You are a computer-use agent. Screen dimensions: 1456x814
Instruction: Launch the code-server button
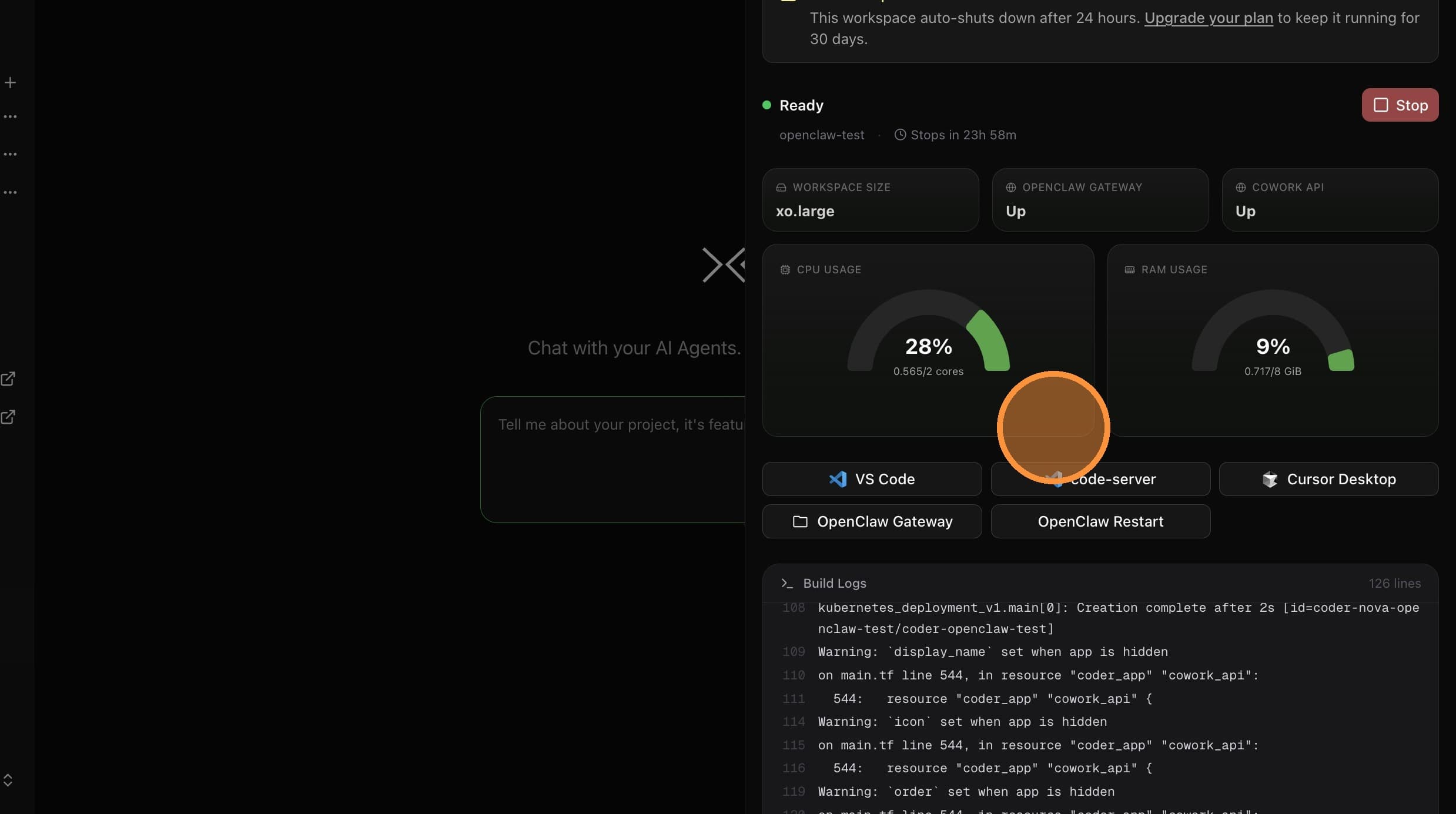click(x=1100, y=479)
